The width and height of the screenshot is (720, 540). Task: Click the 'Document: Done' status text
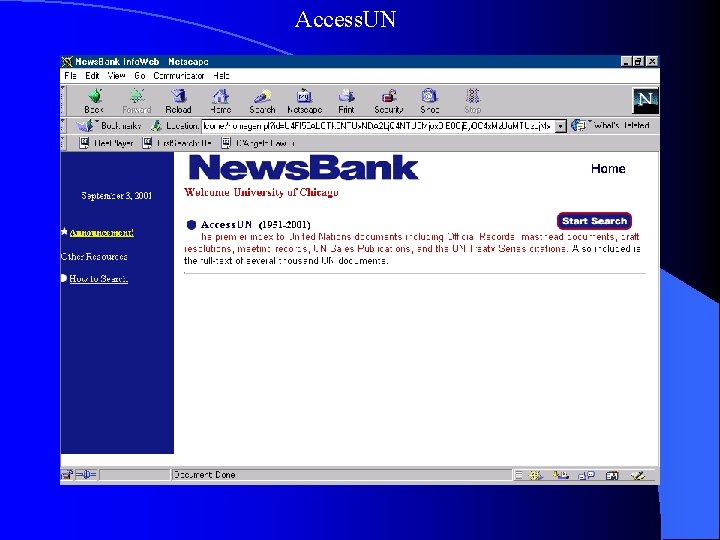click(x=204, y=475)
